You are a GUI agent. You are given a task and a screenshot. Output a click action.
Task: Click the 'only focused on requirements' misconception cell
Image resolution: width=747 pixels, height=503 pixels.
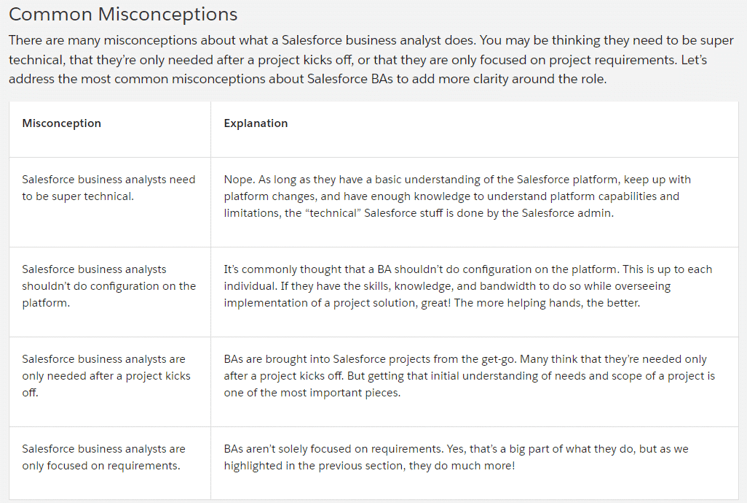[x=103, y=457]
